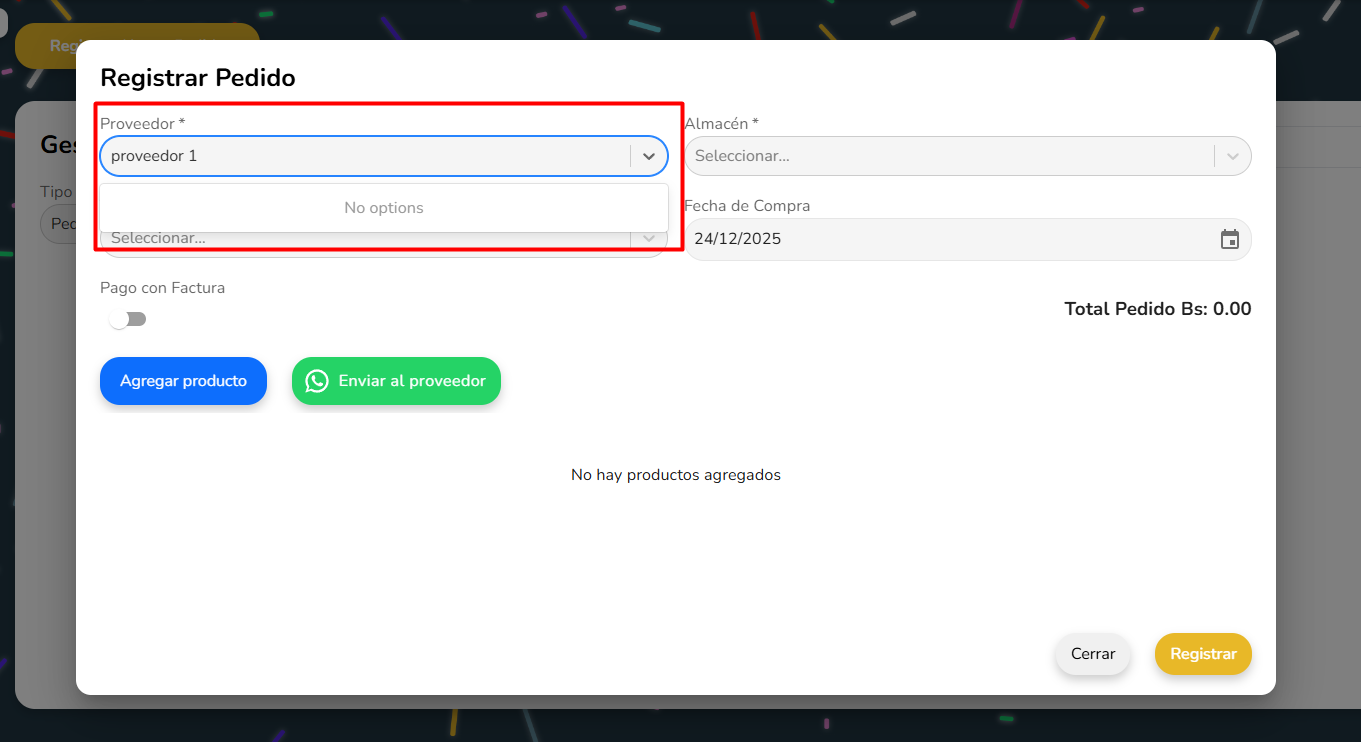The height and width of the screenshot is (742, 1361).
Task: Click the Fecha de Compra date field
Action: coord(950,240)
